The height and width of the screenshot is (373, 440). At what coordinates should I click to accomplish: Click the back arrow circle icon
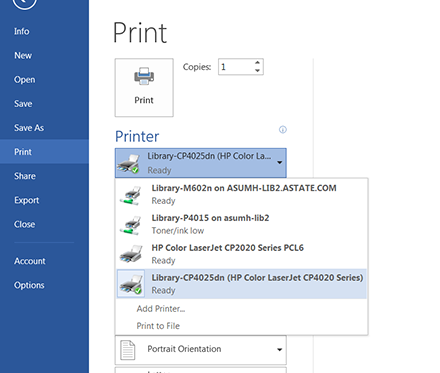(24, 3)
